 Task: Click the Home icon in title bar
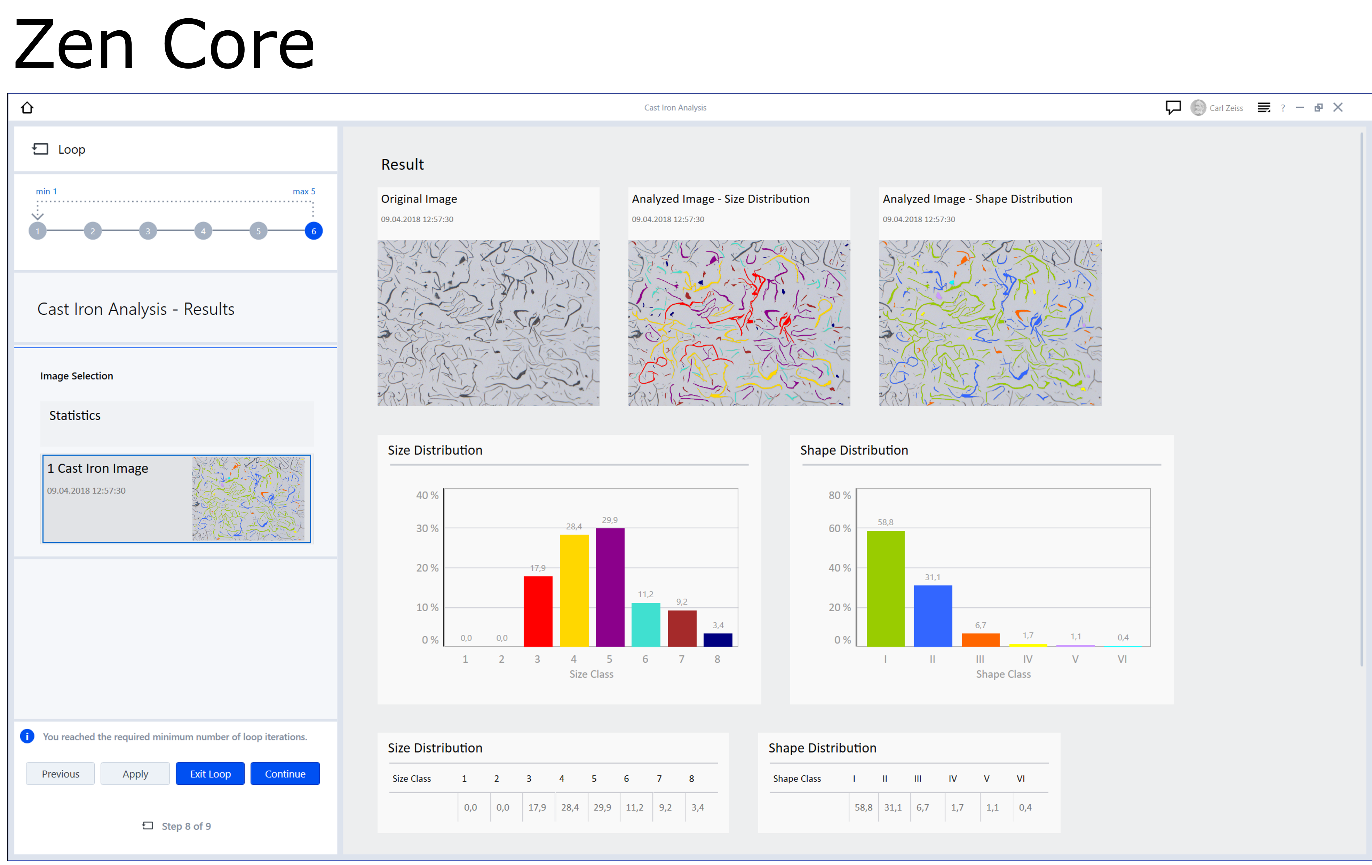tap(27, 108)
